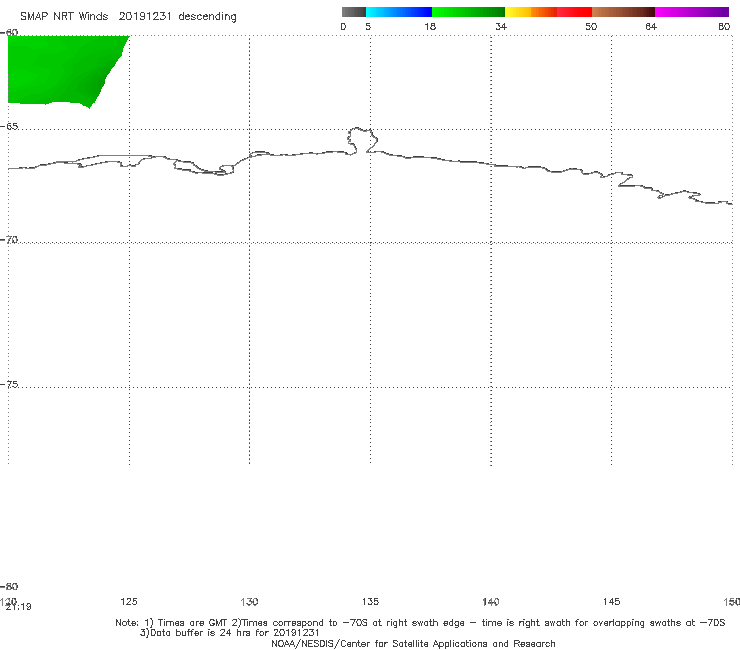Click the NOAA/NESDIS credit line
Screen dimensions: 740x650
[413, 644]
